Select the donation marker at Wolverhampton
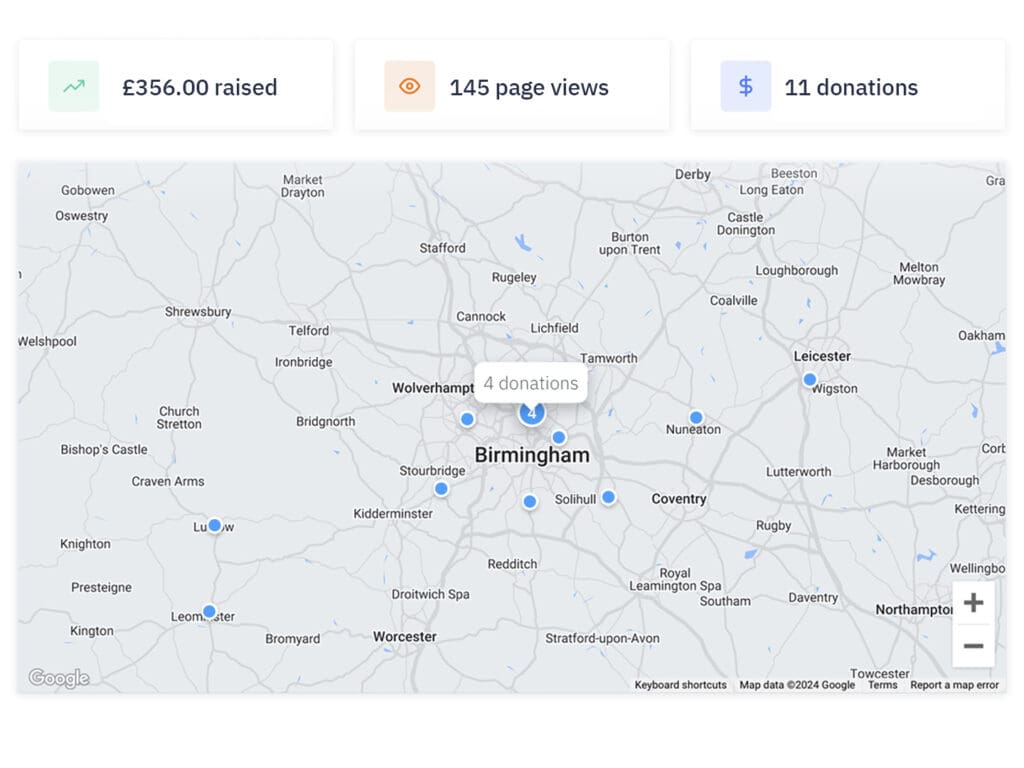The image size is (1024, 768). pos(467,419)
